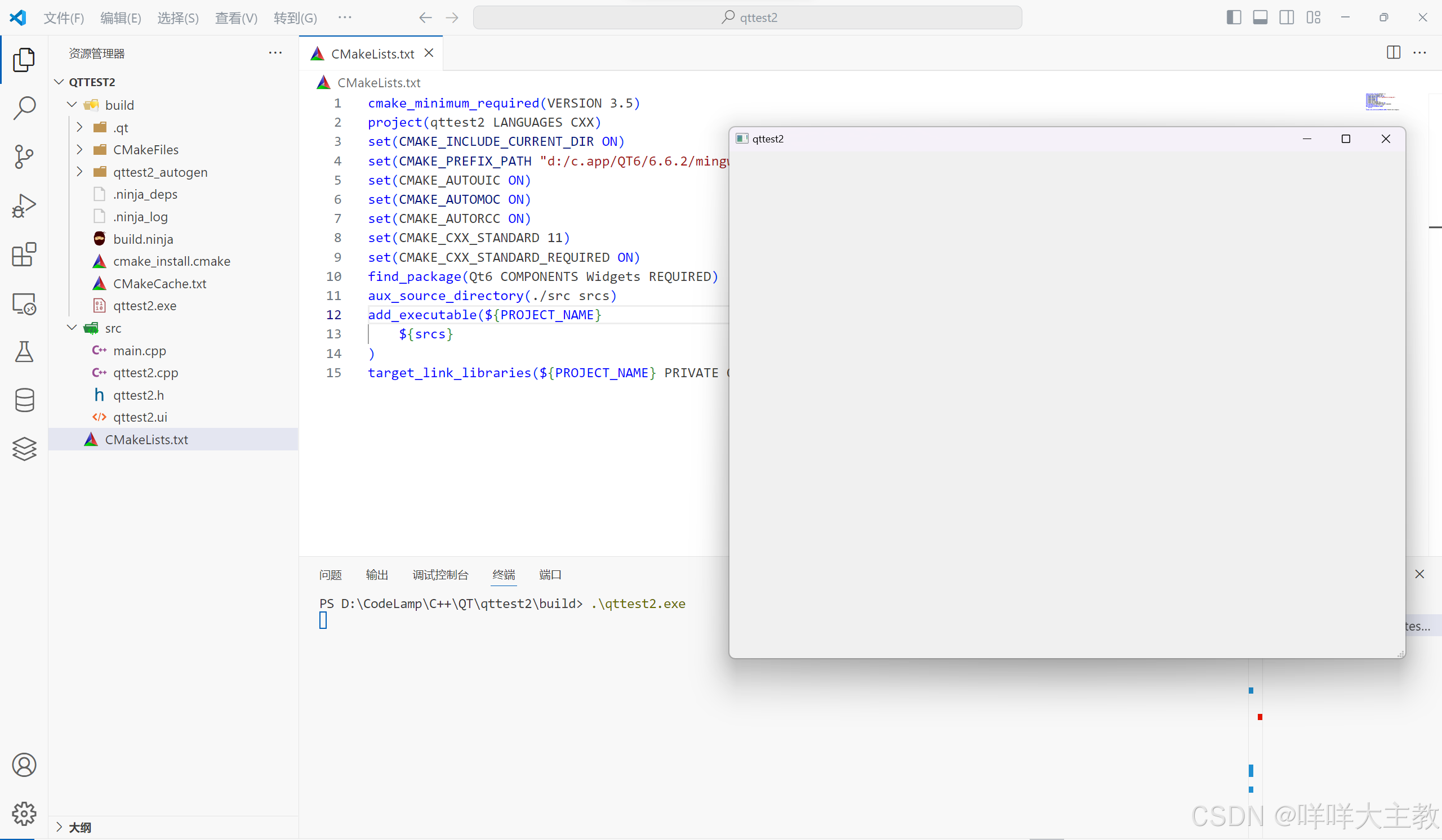Viewport: 1442px width, 840px height.
Task: Collapse the build folder
Action: tap(72, 105)
